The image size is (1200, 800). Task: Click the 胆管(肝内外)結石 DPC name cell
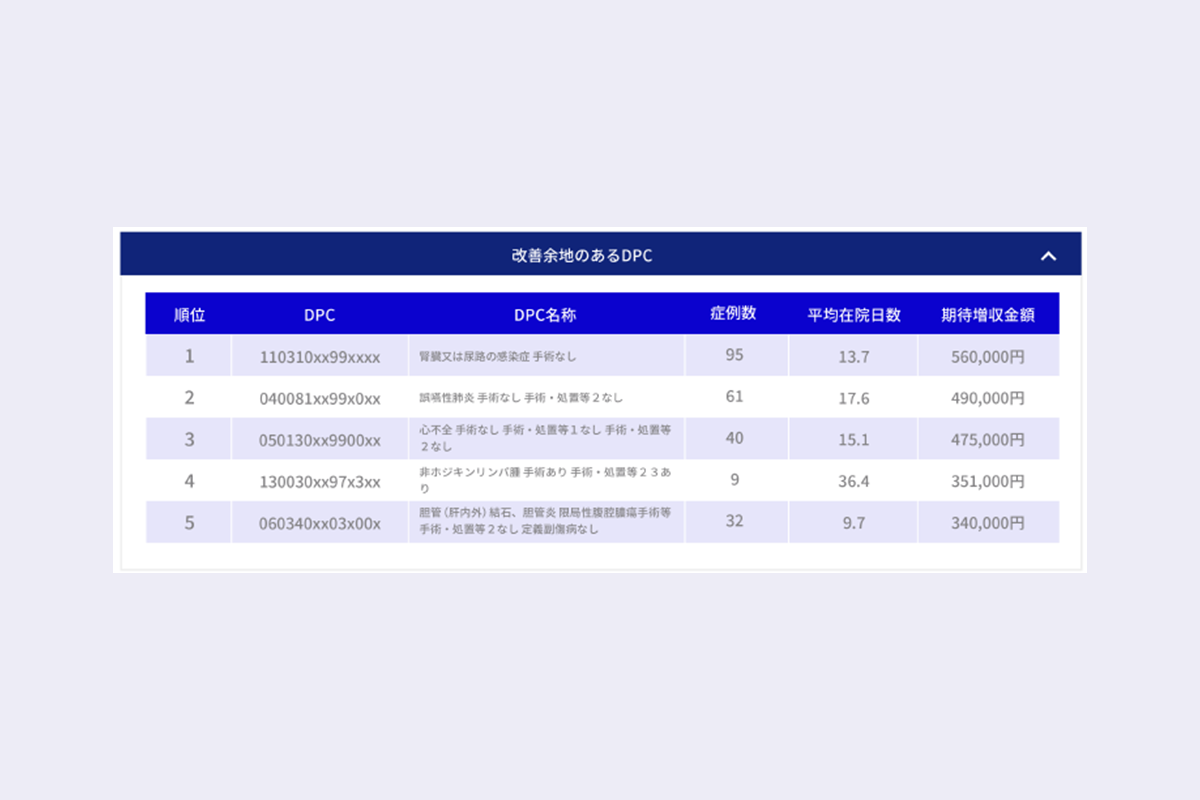tap(546, 523)
